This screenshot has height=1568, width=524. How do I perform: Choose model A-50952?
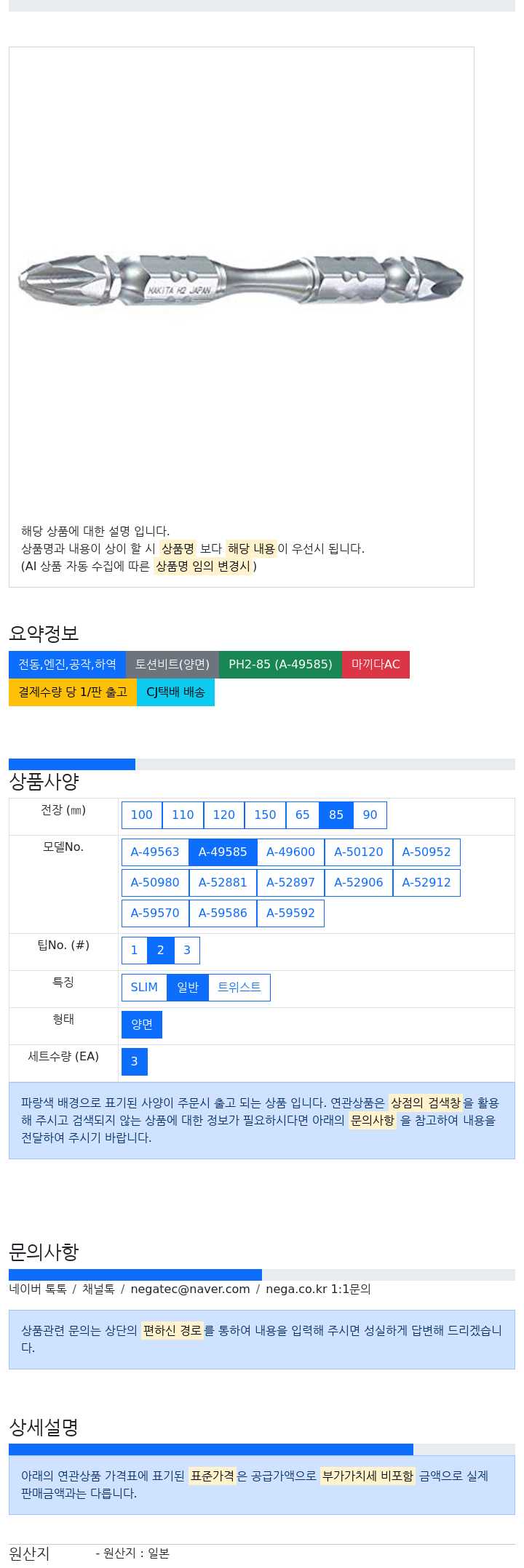[426, 852]
